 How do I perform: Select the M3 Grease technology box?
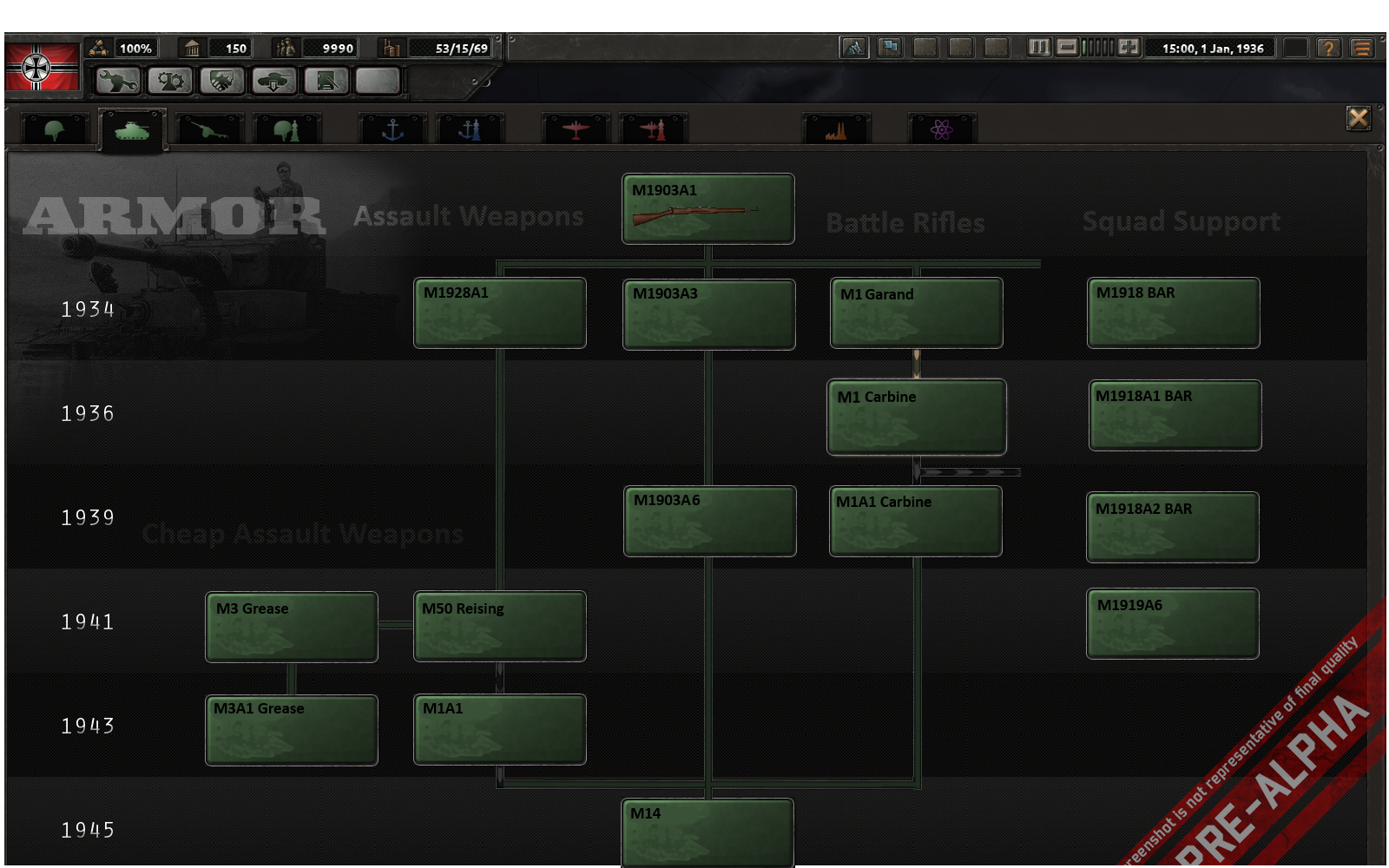tap(291, 628)
